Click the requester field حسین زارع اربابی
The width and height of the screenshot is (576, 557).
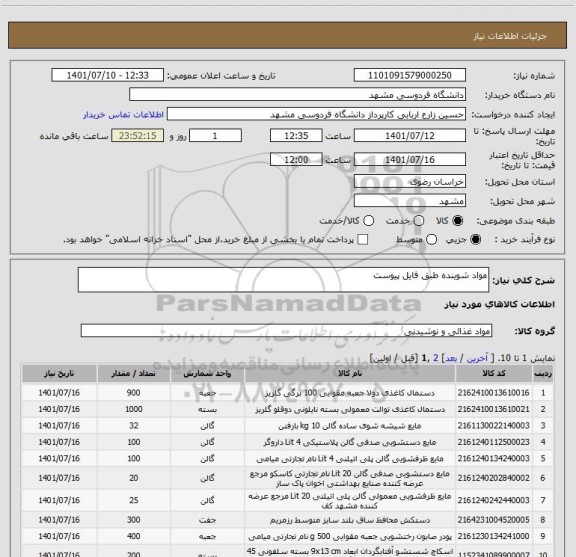pyautogui.click(x=316, y=114)
